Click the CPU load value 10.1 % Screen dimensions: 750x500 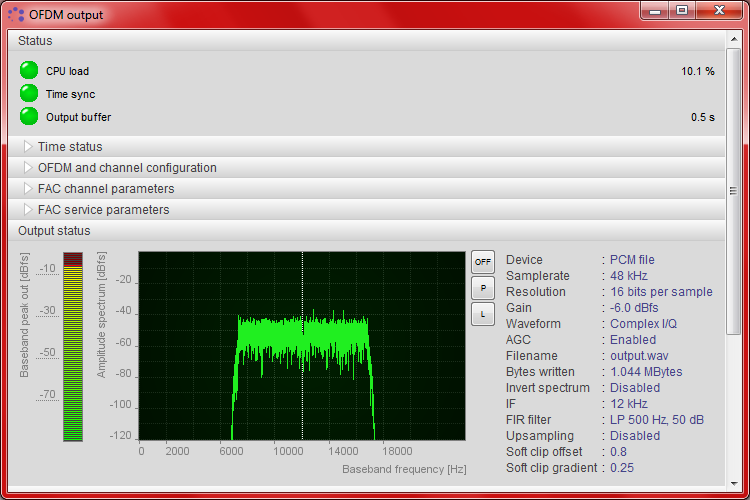point(697,71)
